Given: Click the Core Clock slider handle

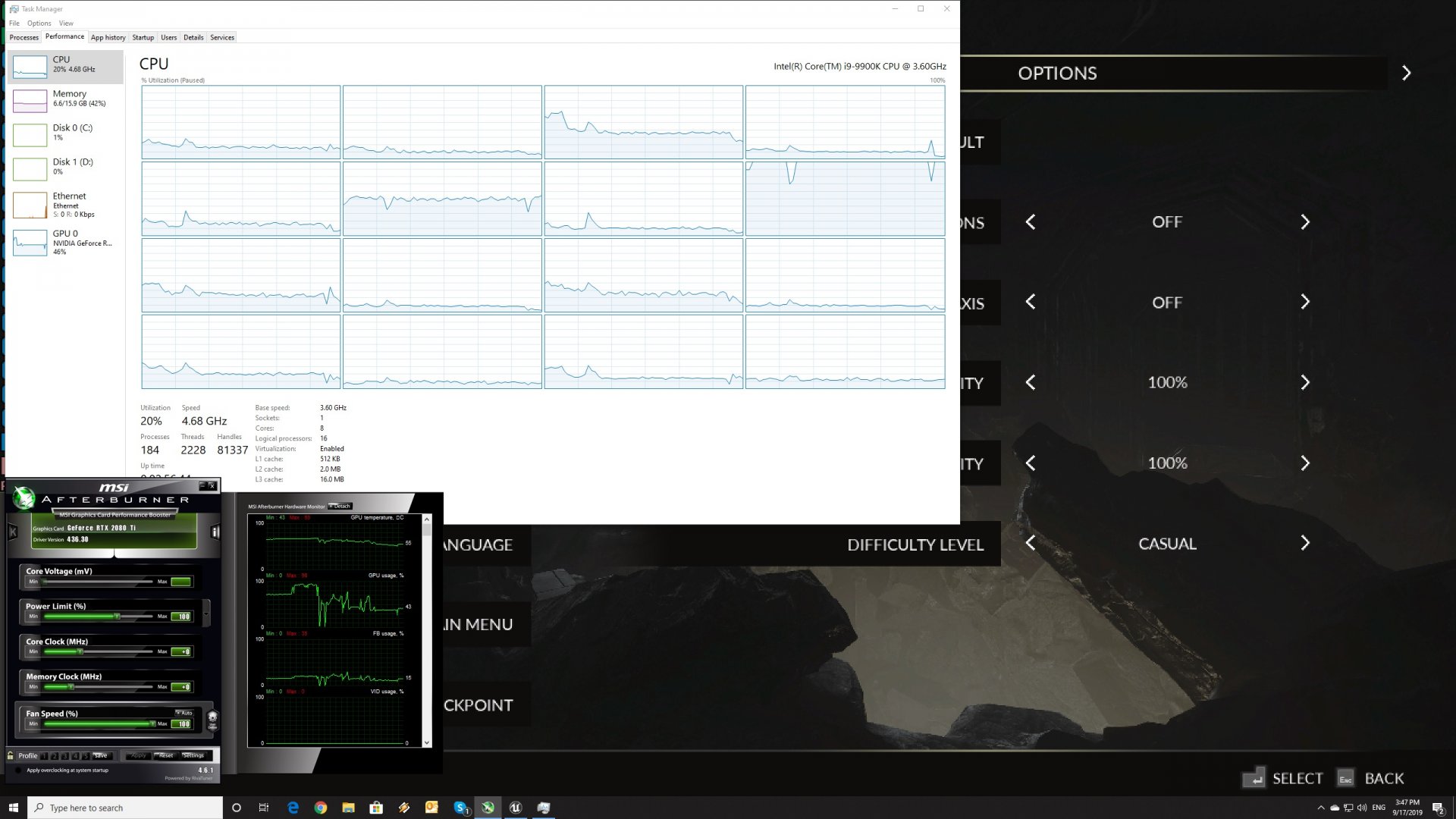Looking at the screenshot, I should [80, 651].
